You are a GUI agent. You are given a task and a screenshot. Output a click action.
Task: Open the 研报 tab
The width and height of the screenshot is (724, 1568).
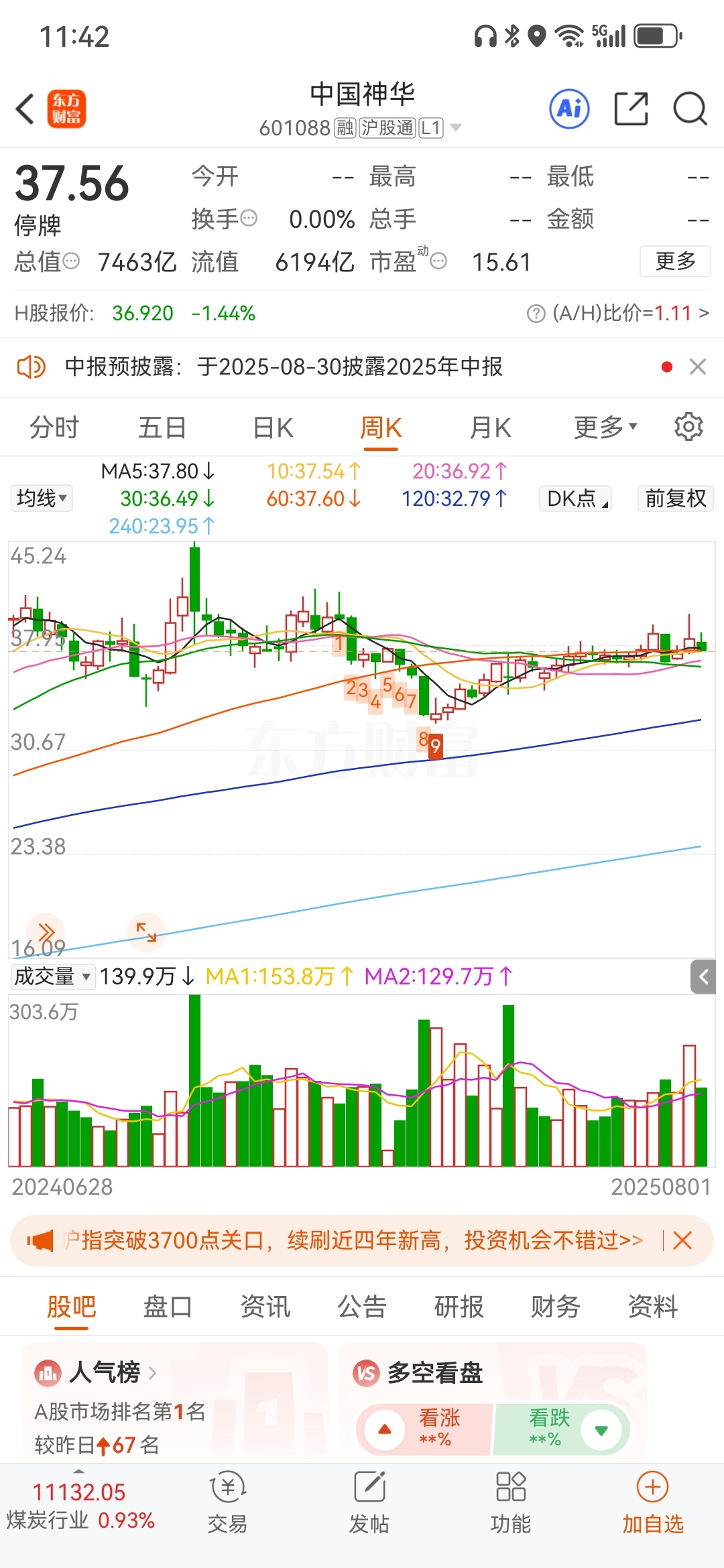[x=459, y=1306]
